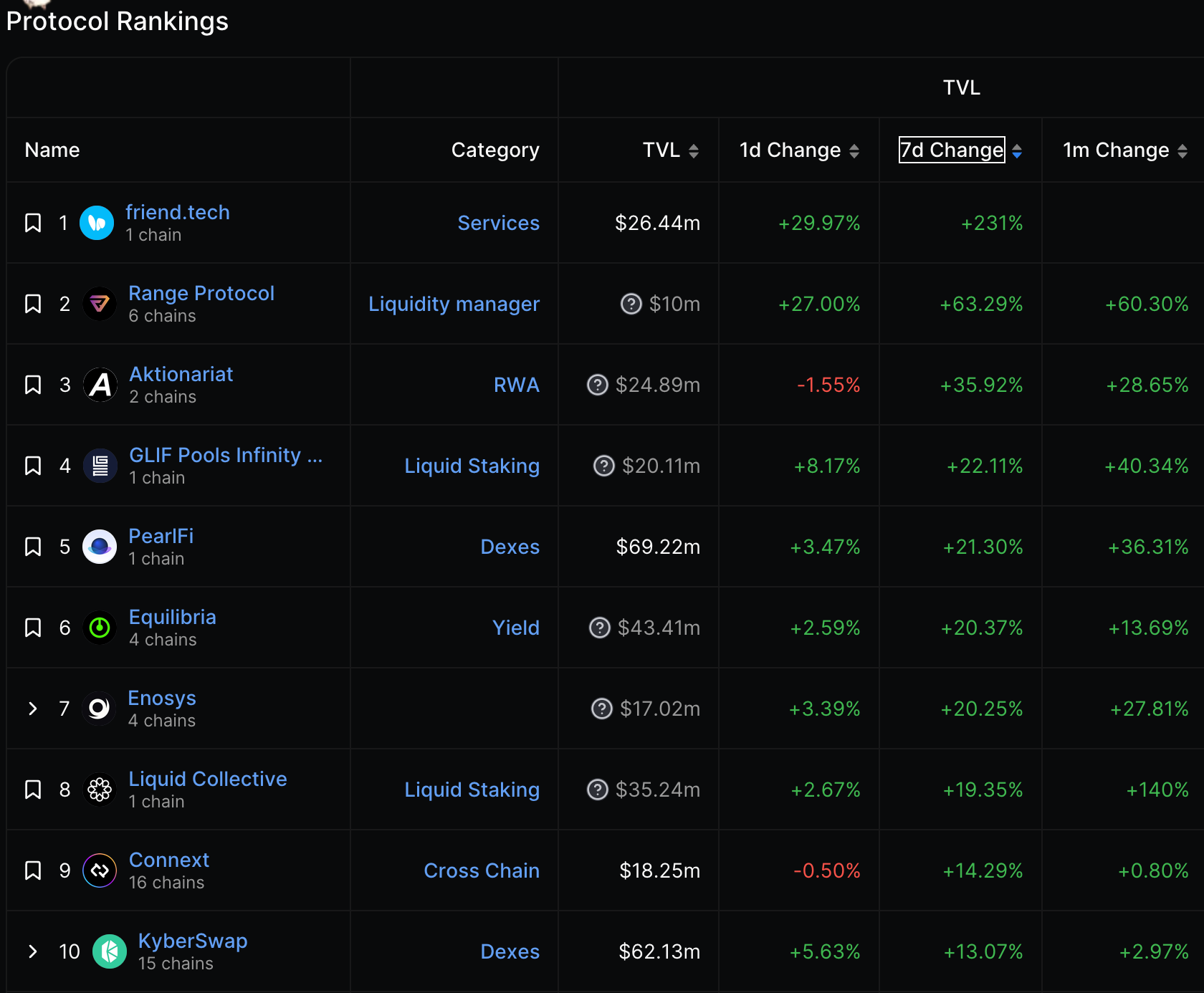Open the KyberSwap protocol link

[x=193, y=941]
